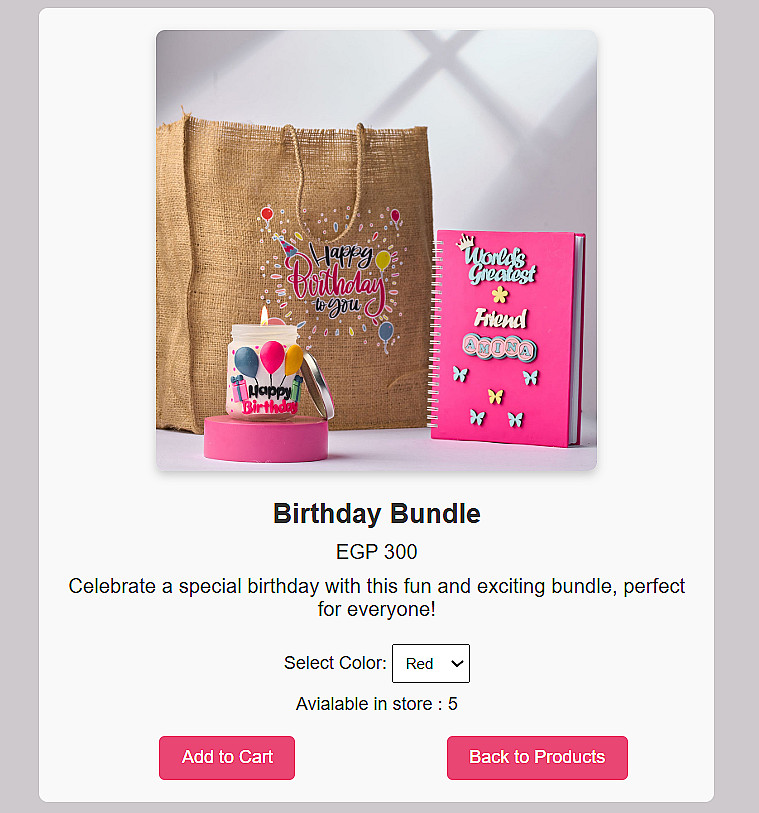Click the product description paragraph
Screen dimensions: 759x813
click(377, 597)
